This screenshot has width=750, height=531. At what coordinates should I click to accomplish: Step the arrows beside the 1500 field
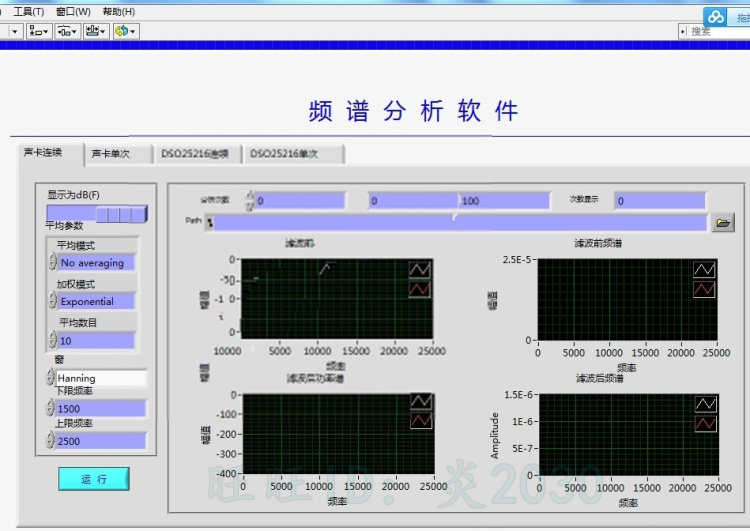coord(51,408)
